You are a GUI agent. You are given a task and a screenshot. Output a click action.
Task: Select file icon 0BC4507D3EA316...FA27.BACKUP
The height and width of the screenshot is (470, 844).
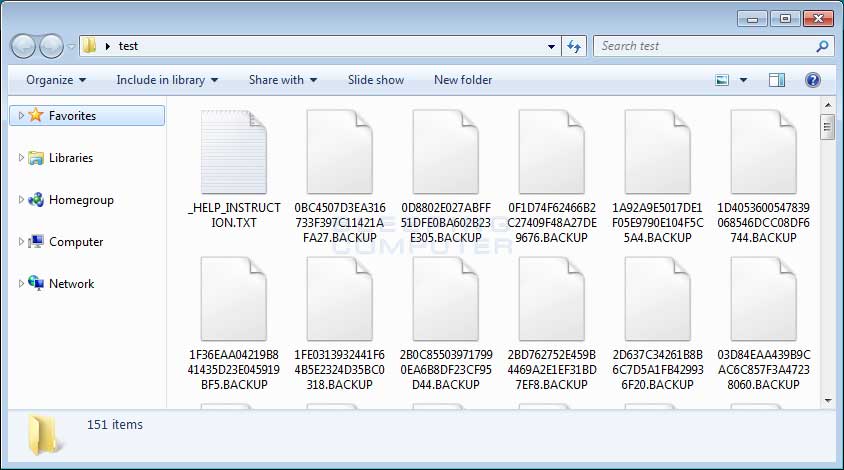pyautogui.click(x=340, y=152)
